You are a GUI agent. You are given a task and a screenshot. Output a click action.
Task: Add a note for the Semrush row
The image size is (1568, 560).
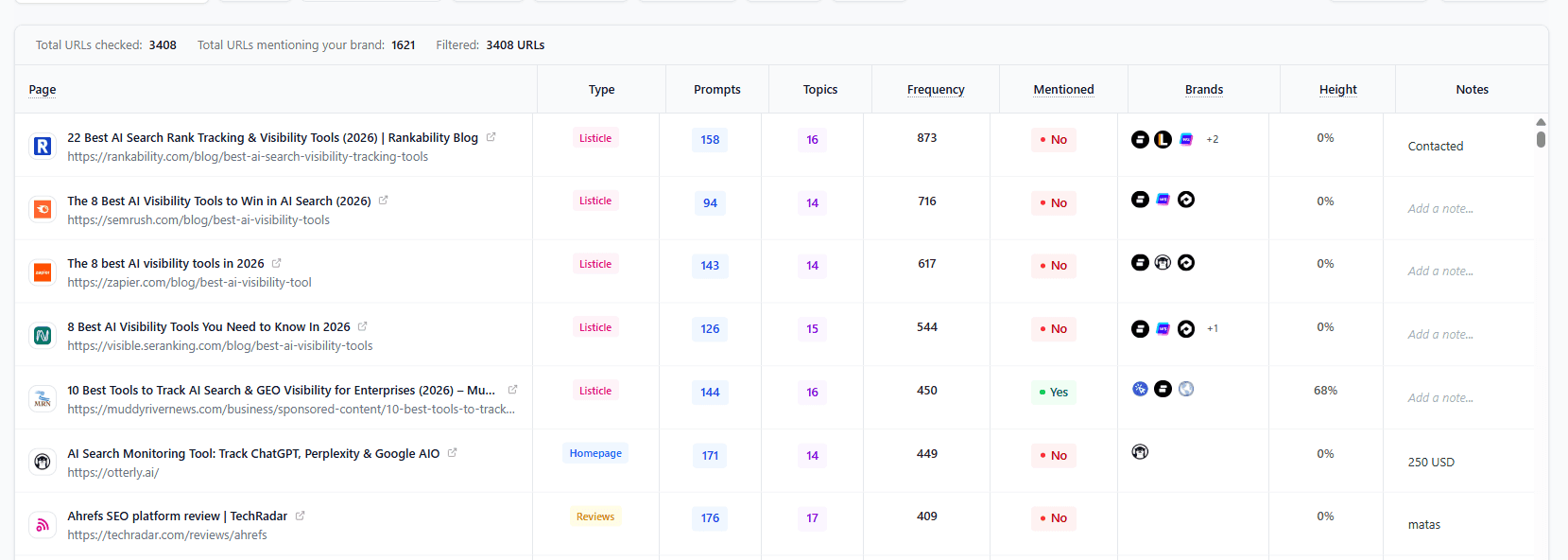pyautogui.click(x=1440, y=208)
